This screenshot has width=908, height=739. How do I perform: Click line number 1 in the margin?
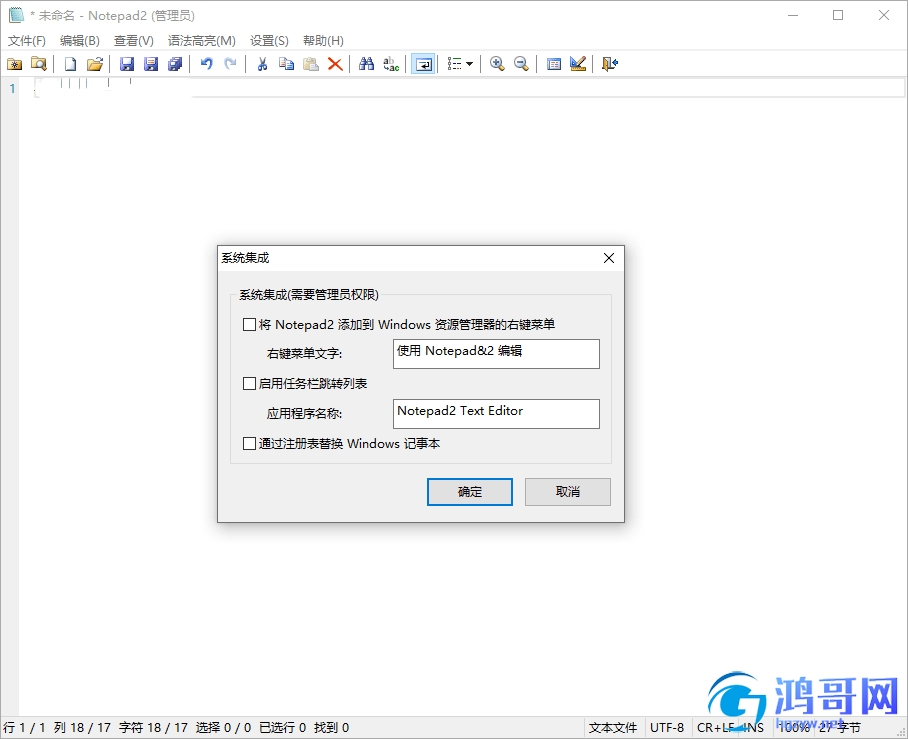click(12, 89)
